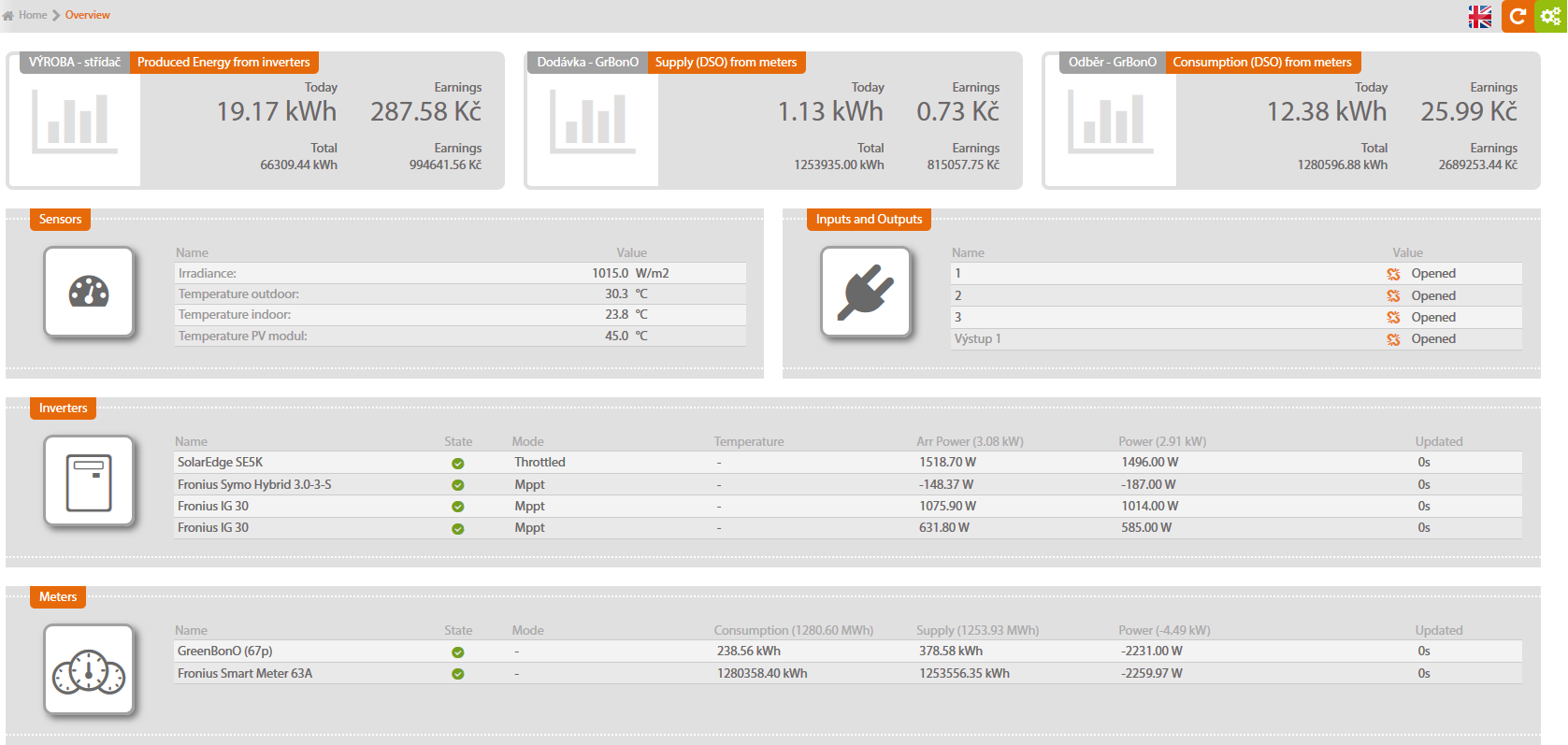Screen dimensions: 1568x745
Task: Toggle the Opened state icon for Výstup 1
Action: pos(1393,339)
